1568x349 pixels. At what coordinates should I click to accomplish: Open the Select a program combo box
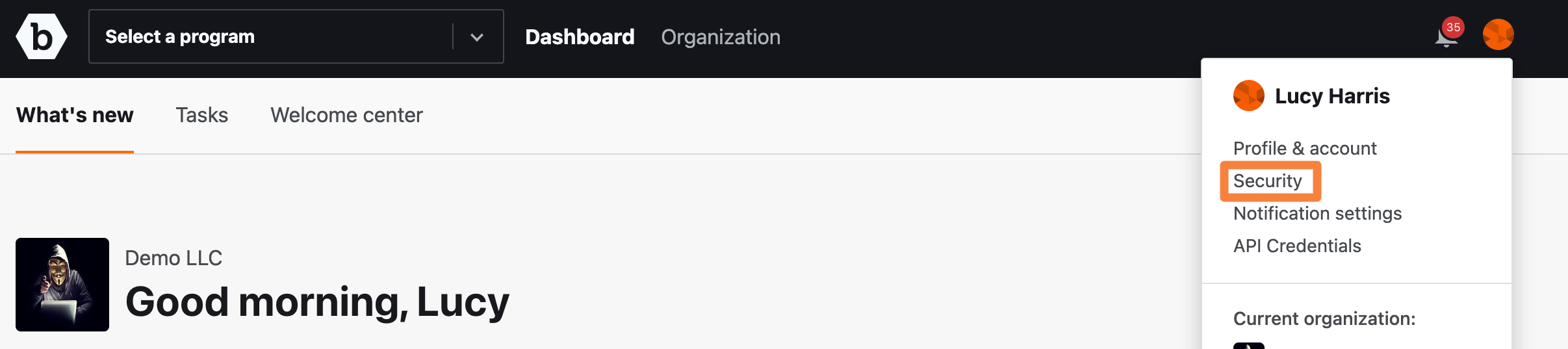[296, 36]
